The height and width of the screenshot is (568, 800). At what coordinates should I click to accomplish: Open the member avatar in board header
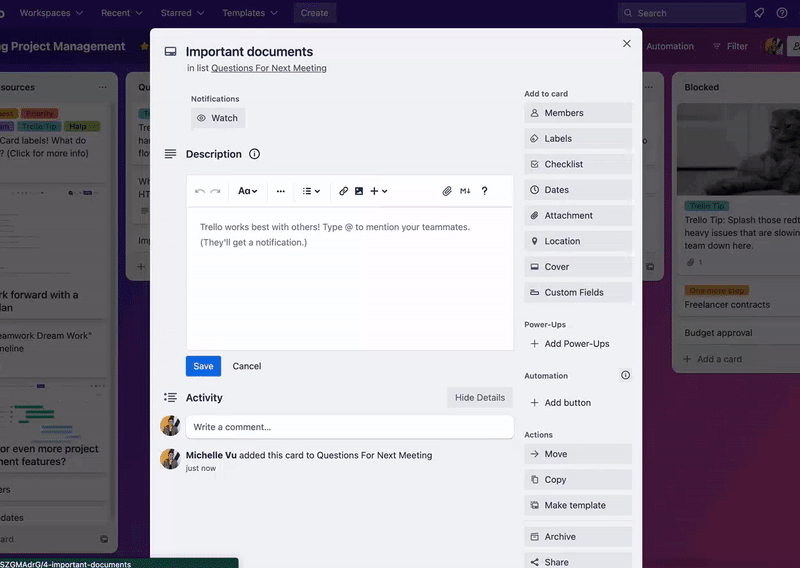(x=773, y=46)
